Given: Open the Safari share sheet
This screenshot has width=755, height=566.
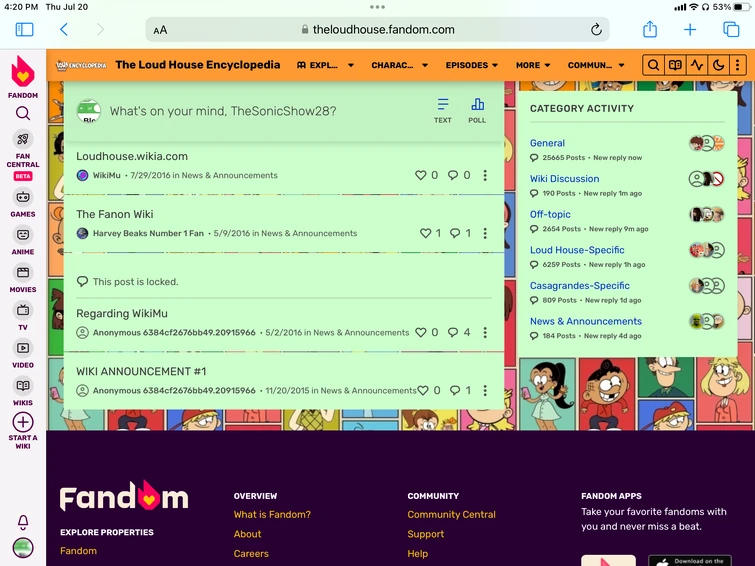Looking at the screenshot, I should tap(650, 29).
